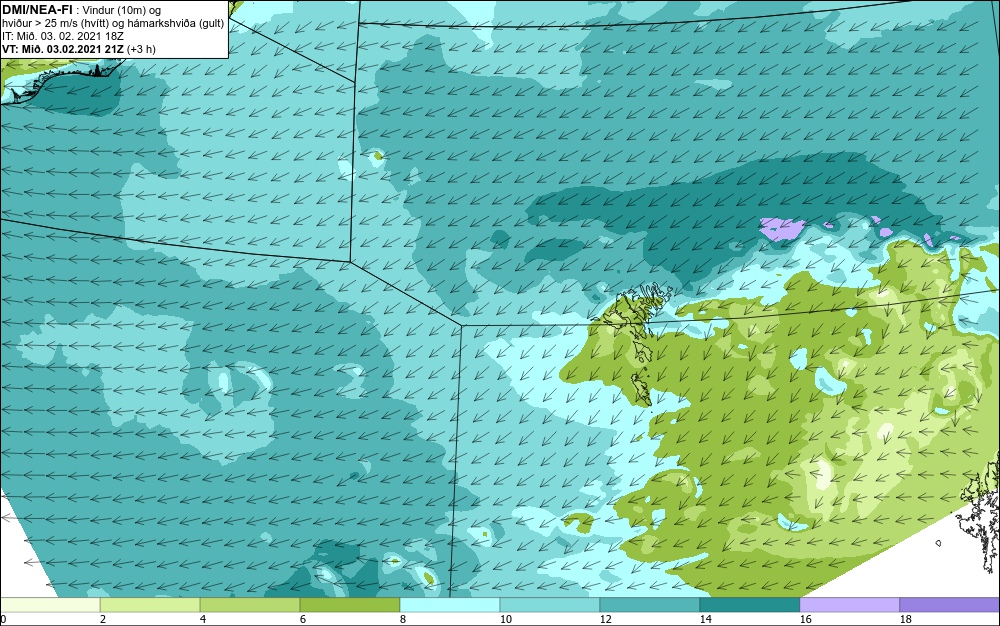
Task: Click the small island outline near bottom-right coast
Action: coord(938,543)
